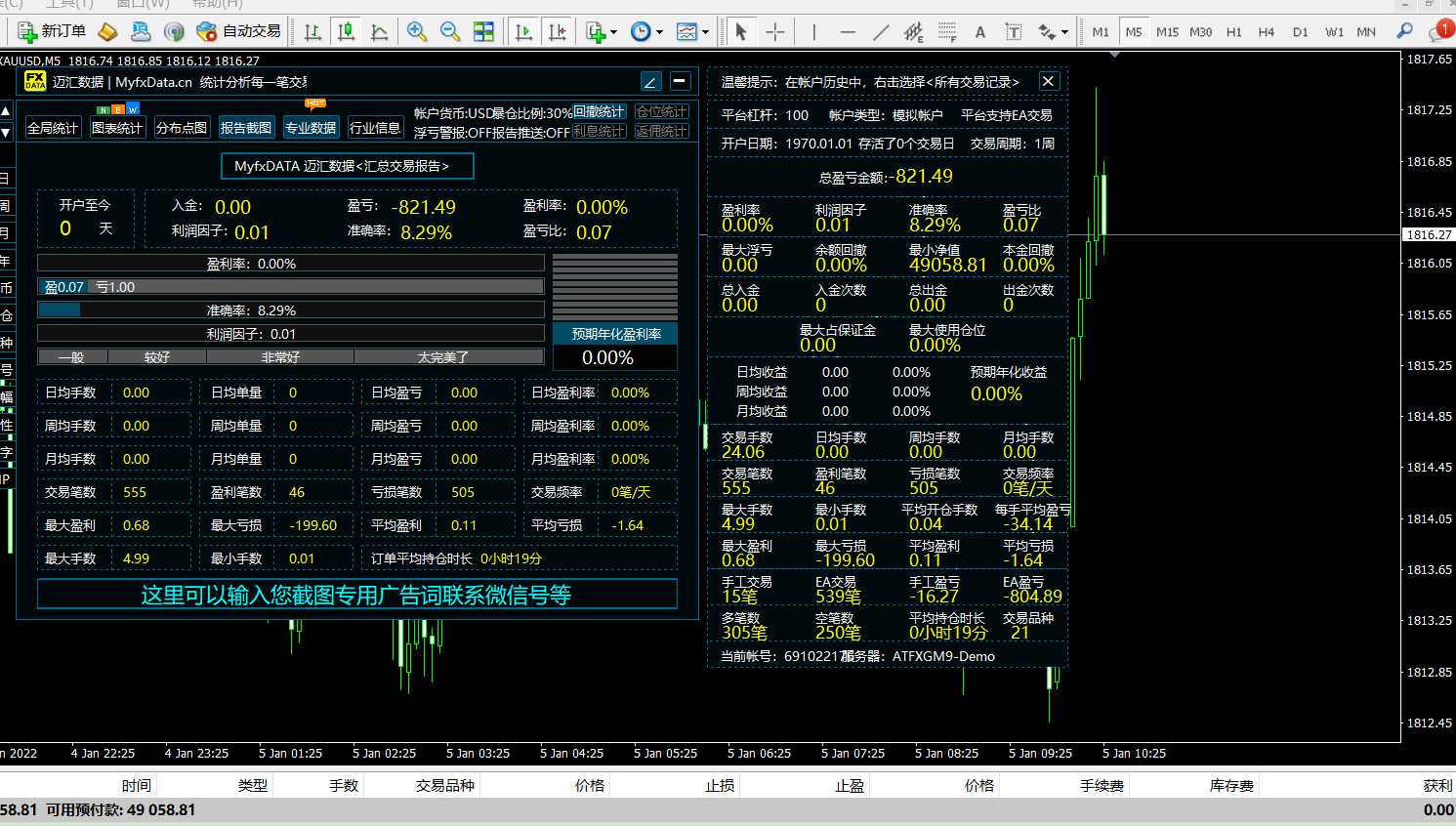The image size is (1456, 826).
Task: Zoom out of the chart
Action: [x=450, y=32]
